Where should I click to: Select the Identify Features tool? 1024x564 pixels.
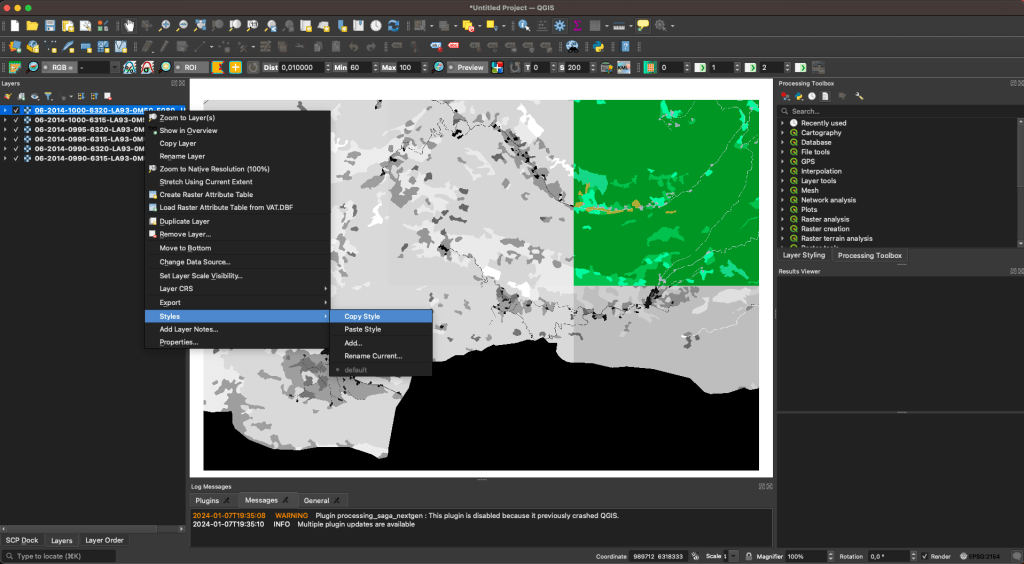tap(524, 25)
